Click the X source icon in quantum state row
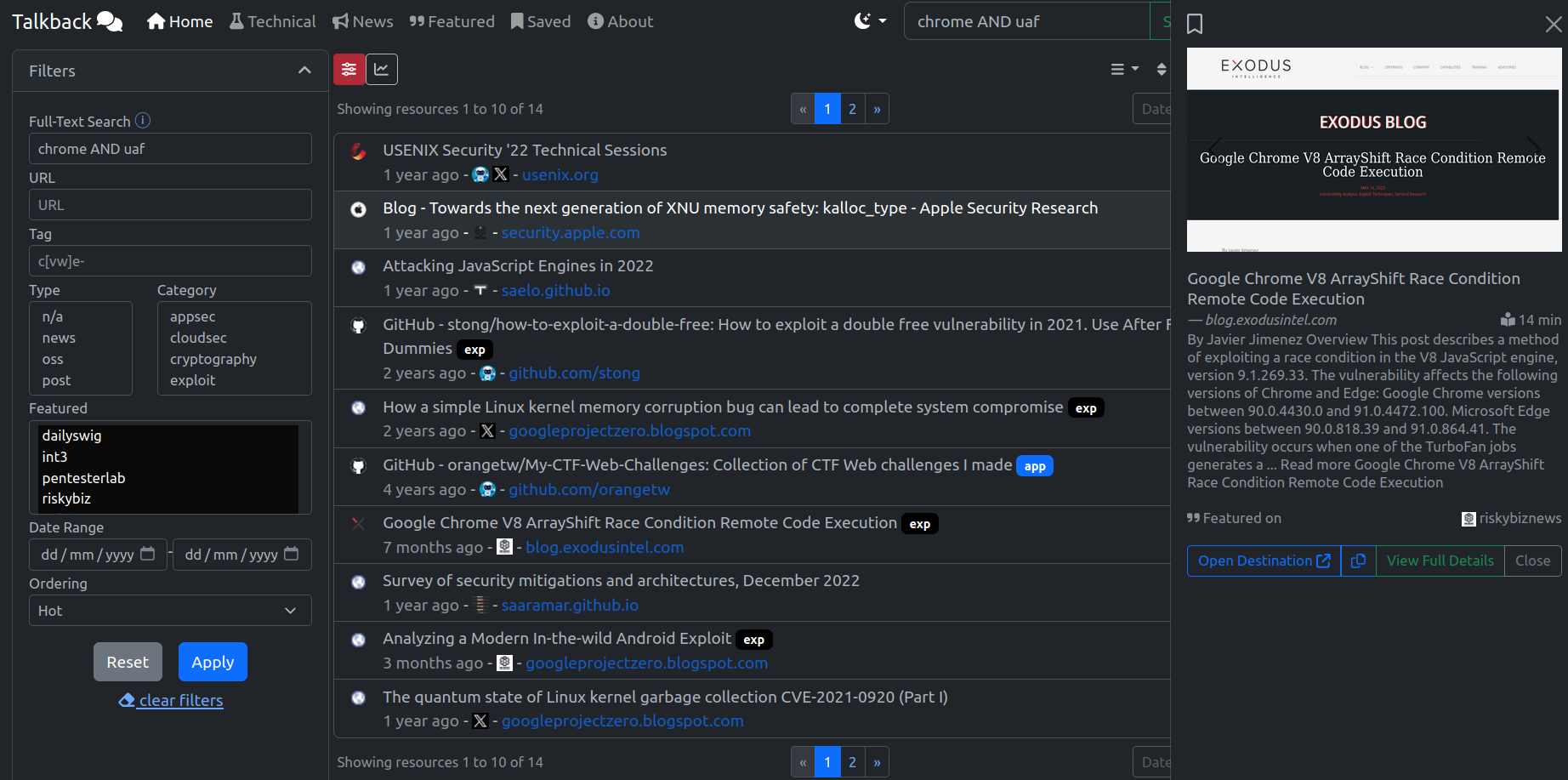Screen dimensions: 1568x780 tap(480, 720)
